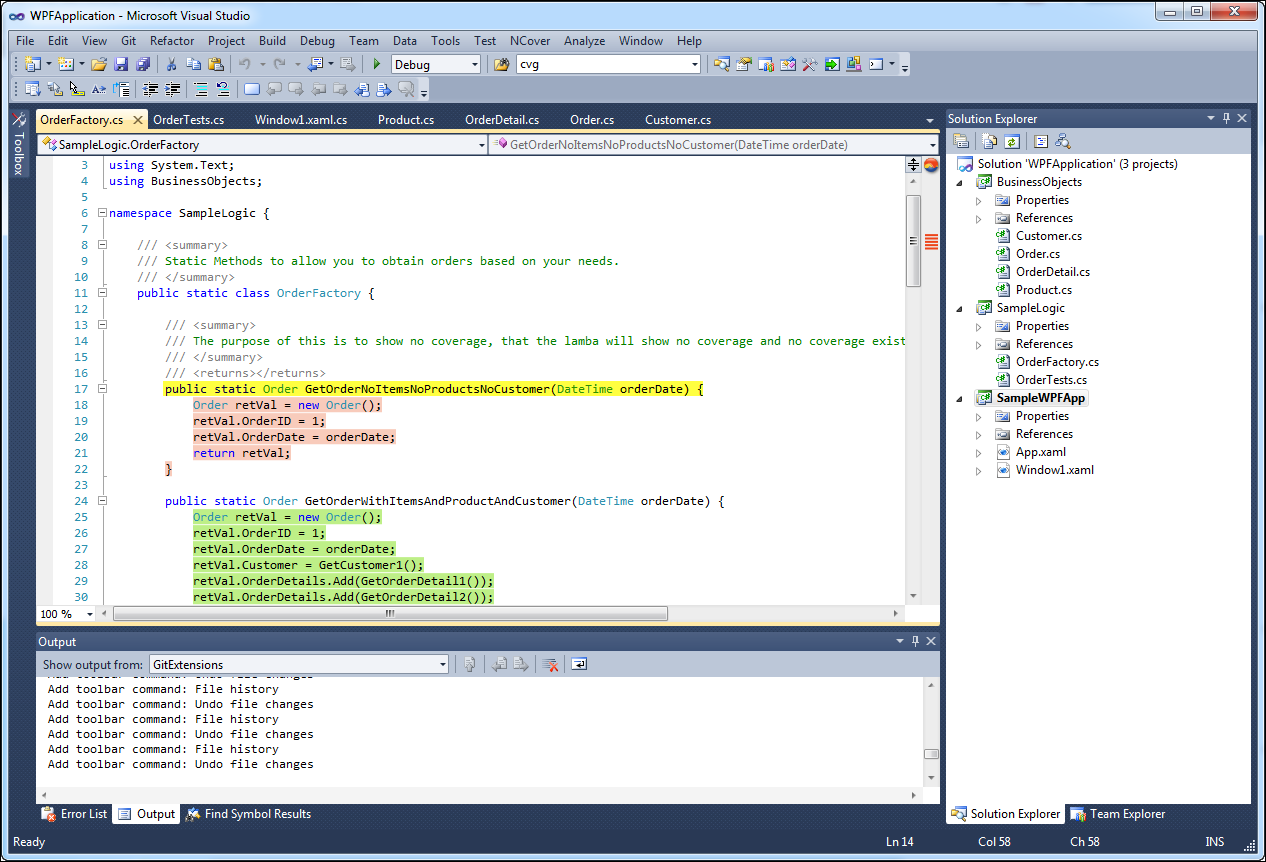Toggle auto-hide pin on Solution Explorer
This screenshot has width=1266, height=862.
point(1226,118)
